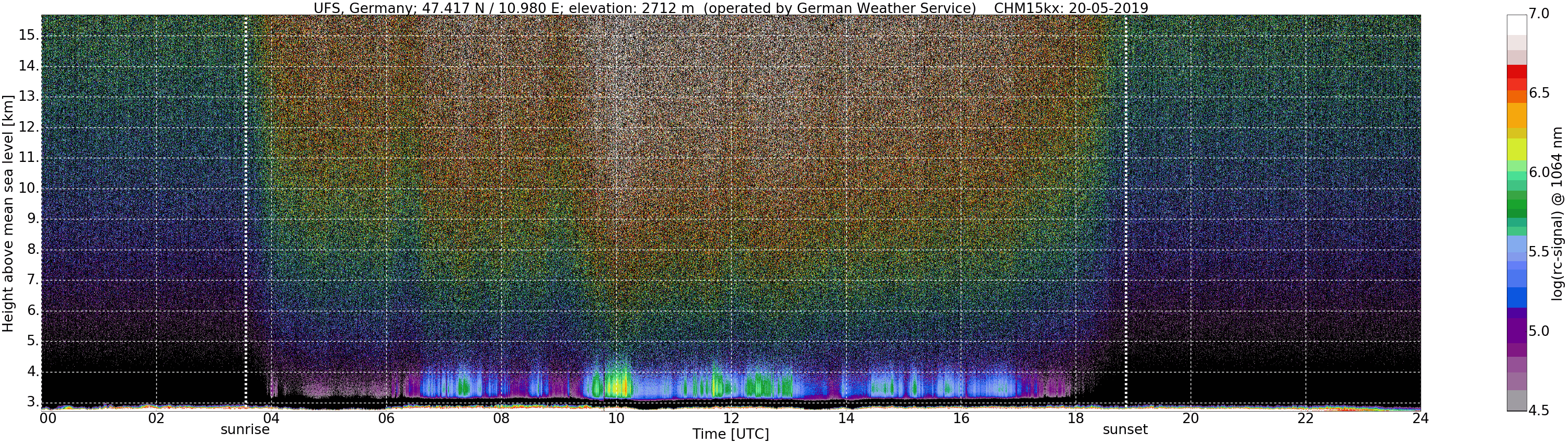Image resolution: width=1568 pixels, height=444 pixels.
Task: Click the time axis tick '08'
Action: (501, 418)
